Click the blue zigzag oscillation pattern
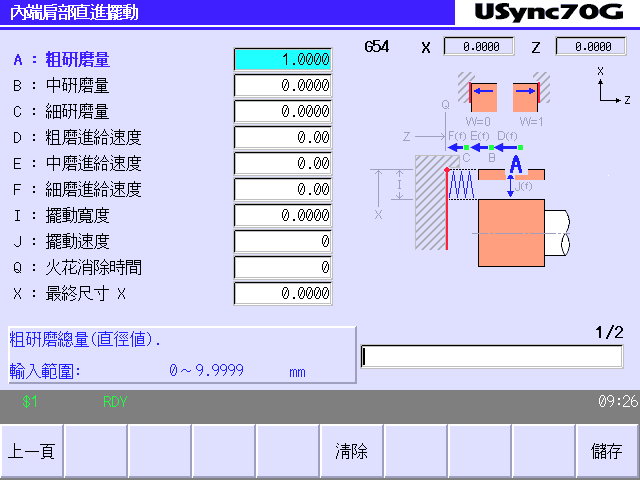 pos(462,184)
